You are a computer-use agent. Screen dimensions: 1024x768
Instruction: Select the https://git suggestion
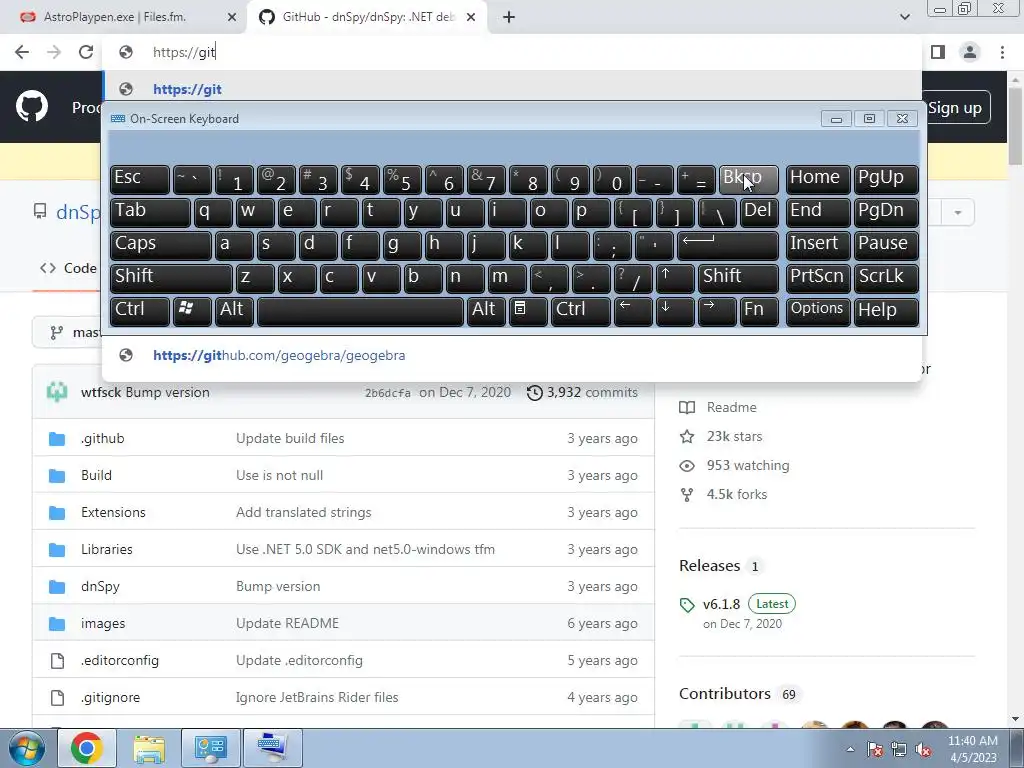(513, 89)
